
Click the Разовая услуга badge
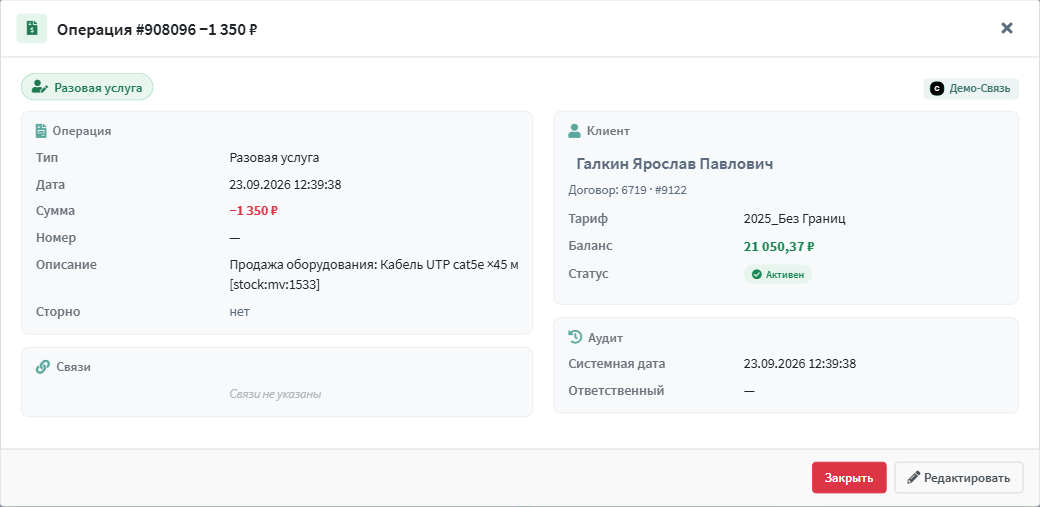point(87,87)
